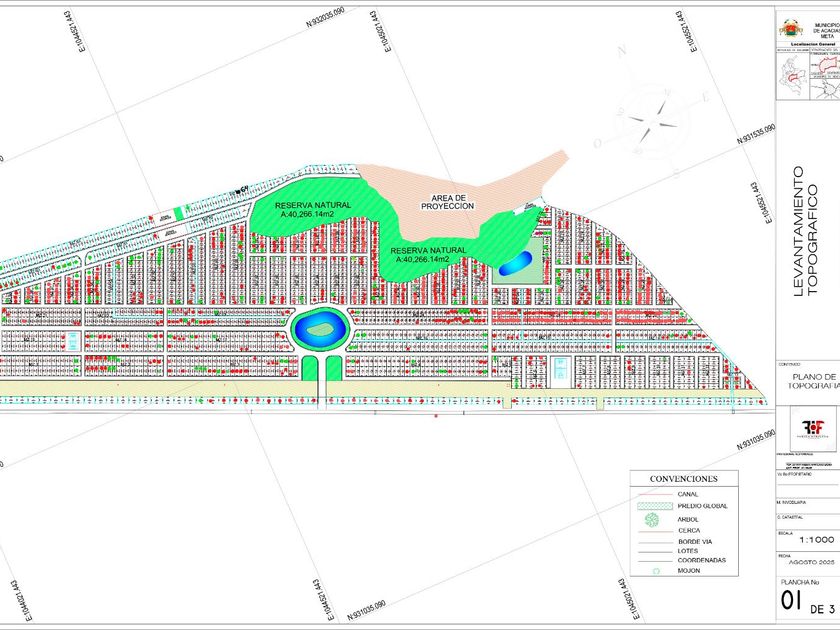
Task: Click the CONVENCIONES legend heading
Action: [x=683, y=478]
